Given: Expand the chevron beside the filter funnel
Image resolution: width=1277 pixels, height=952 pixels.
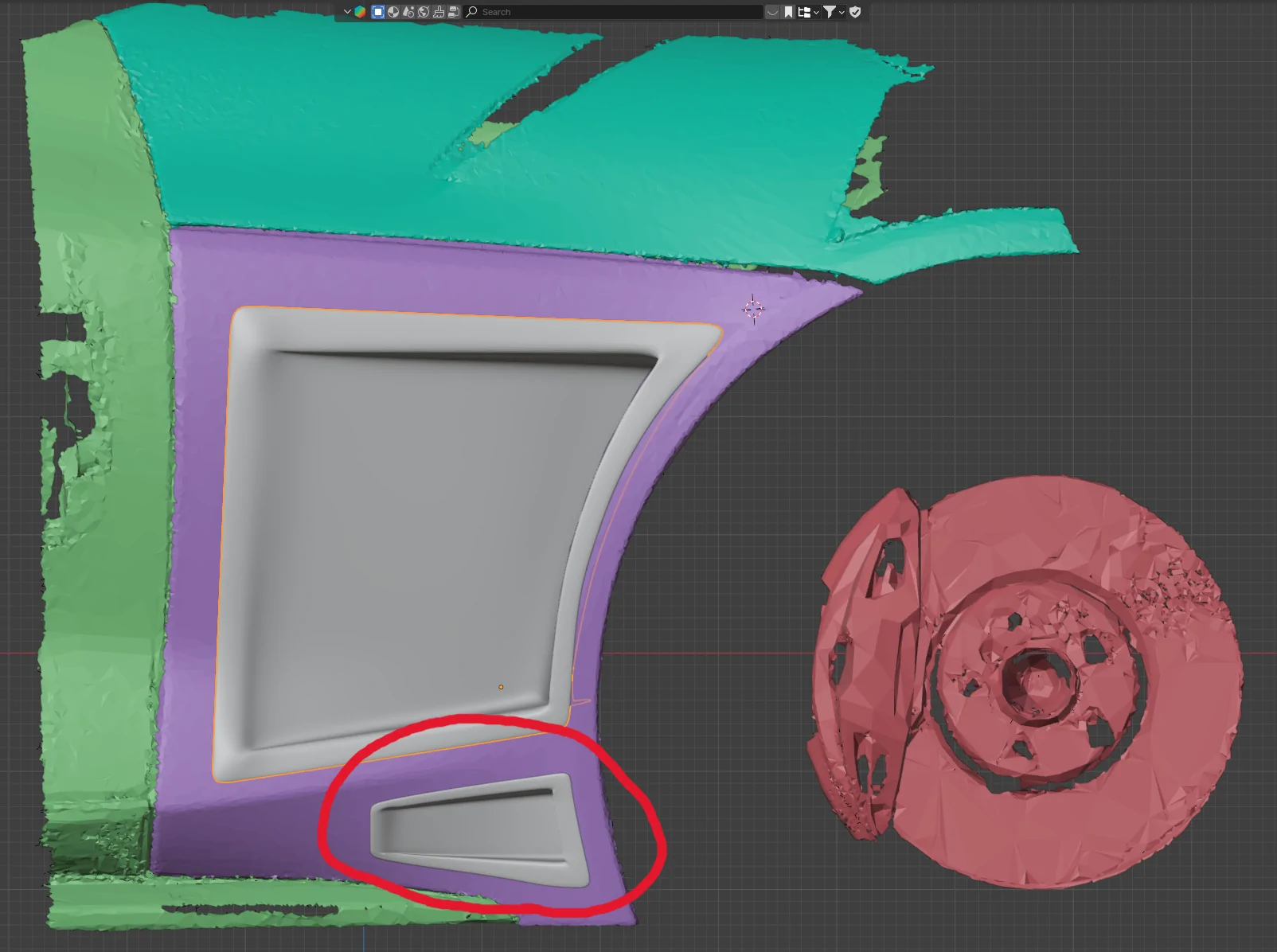Looking at the screenshot, I should pyautogui.click(x=842, y=12).
